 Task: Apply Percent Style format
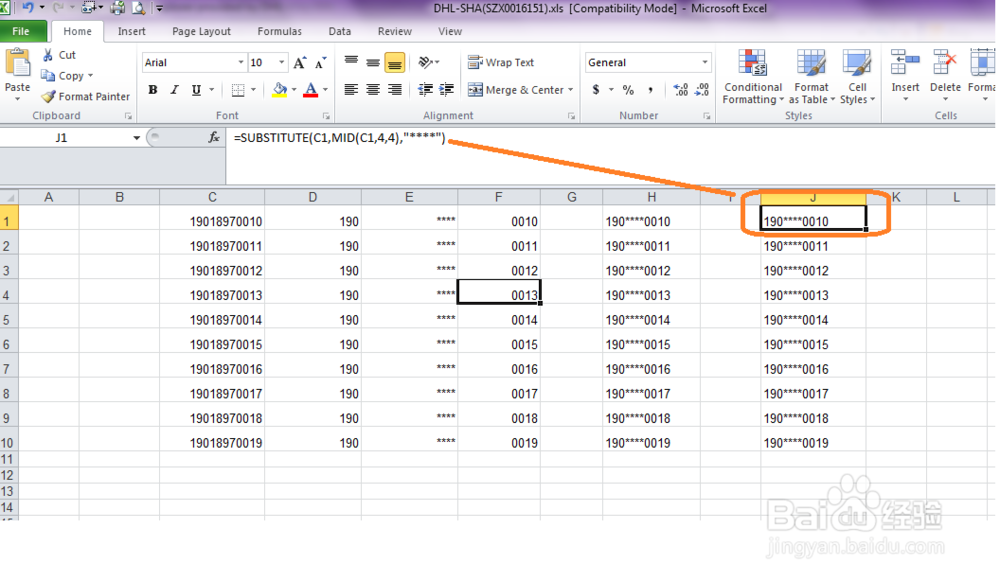[628, 90]
